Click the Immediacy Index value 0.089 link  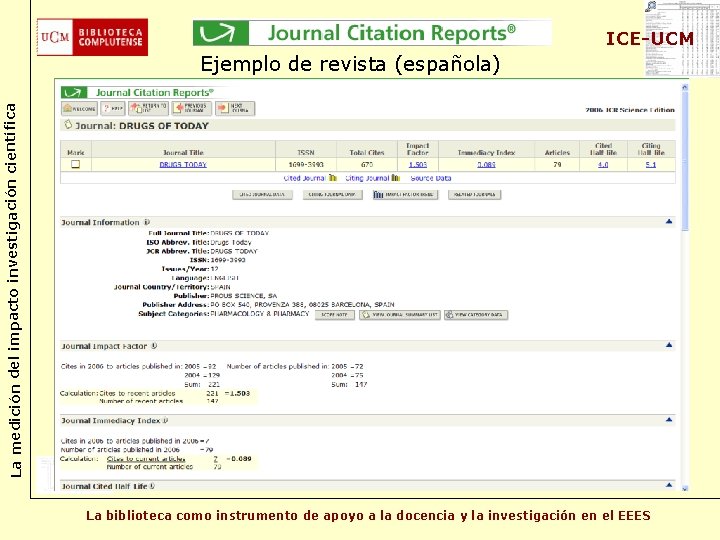click(486, 164)
